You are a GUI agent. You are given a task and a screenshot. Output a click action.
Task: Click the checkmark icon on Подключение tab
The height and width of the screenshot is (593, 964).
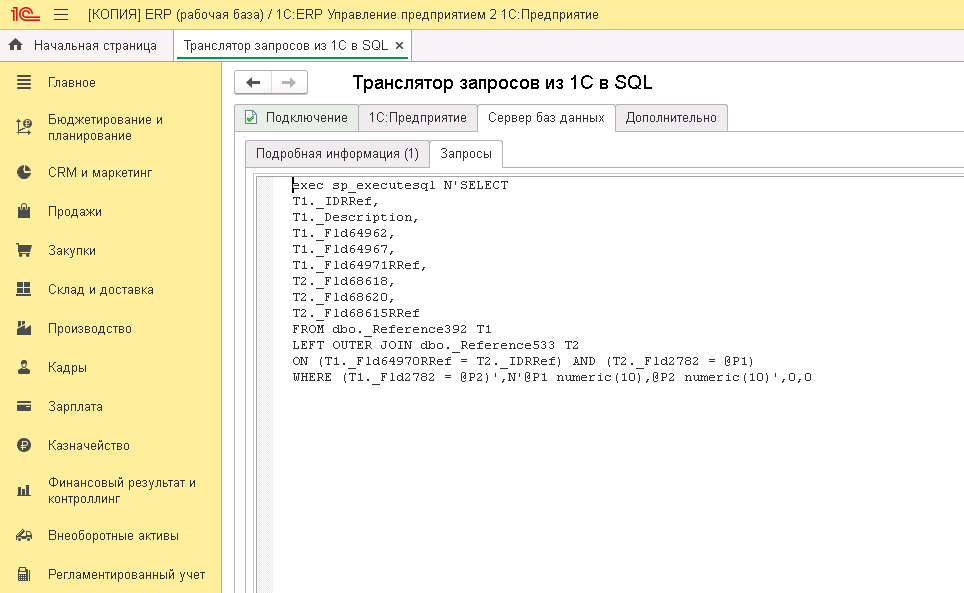pos(251,117)
